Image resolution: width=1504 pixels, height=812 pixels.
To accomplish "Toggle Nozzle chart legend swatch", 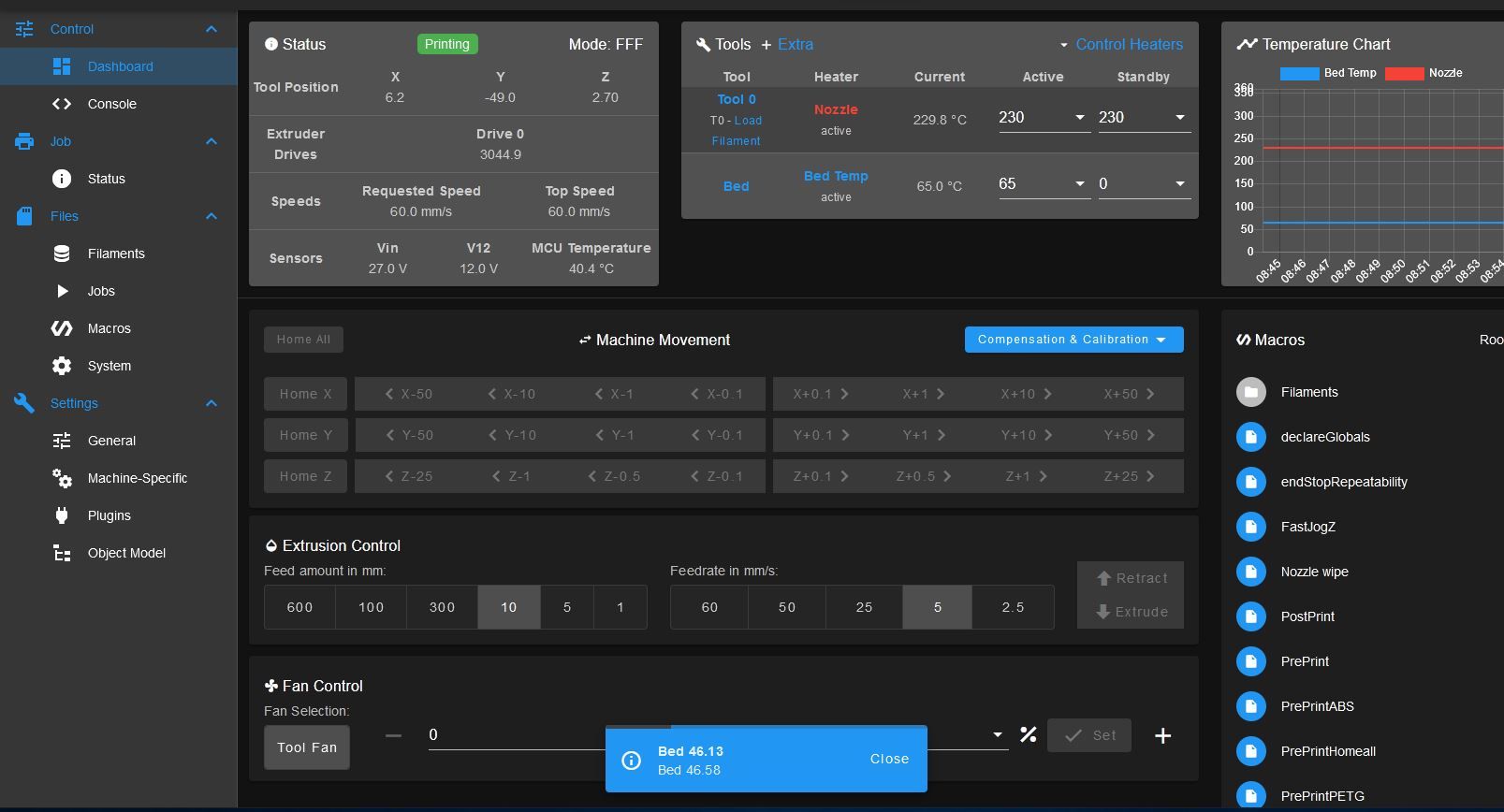I will [x=1404, y=73].
